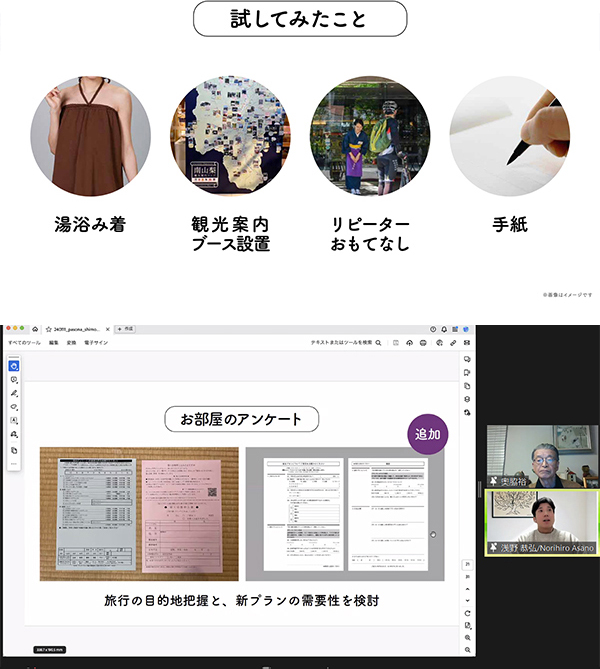Click the text or tool search field
Image resolution: width=600 pixels, height=669 pixels.
click(346, 343)
